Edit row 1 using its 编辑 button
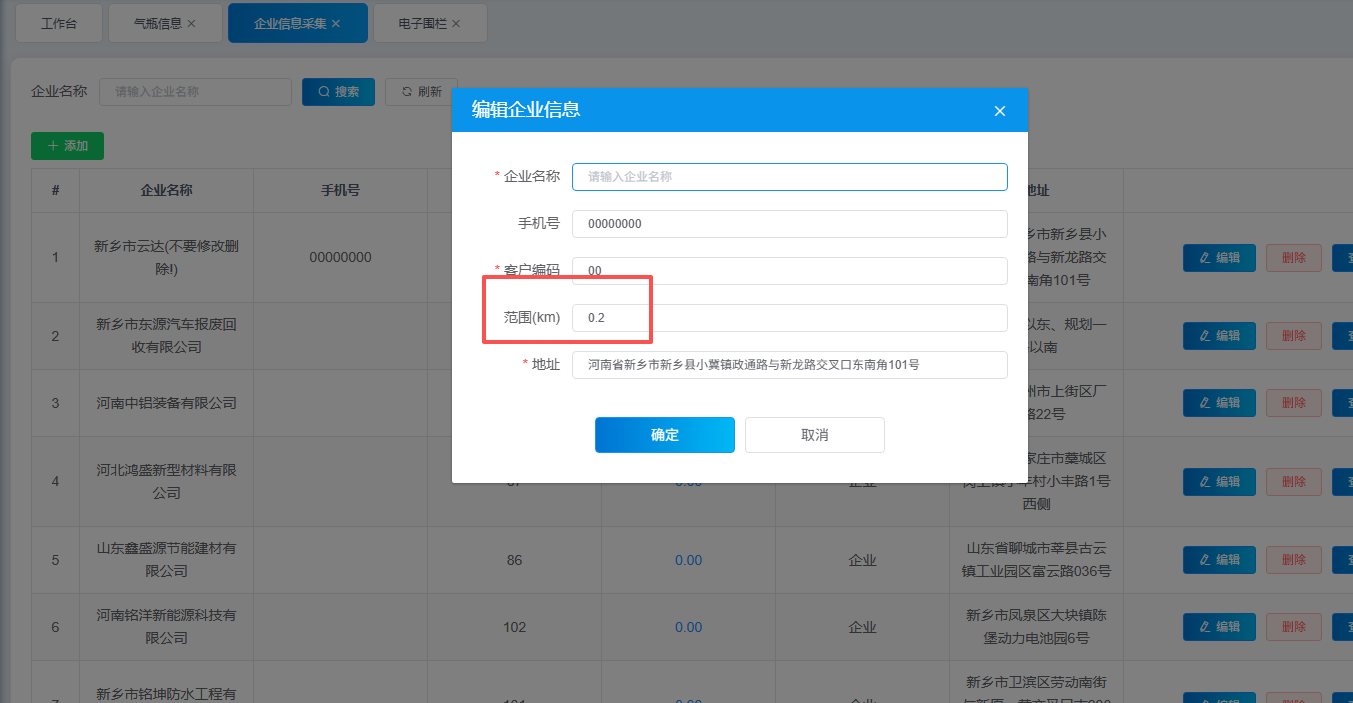The image size is (1353, 703). 1218,258
